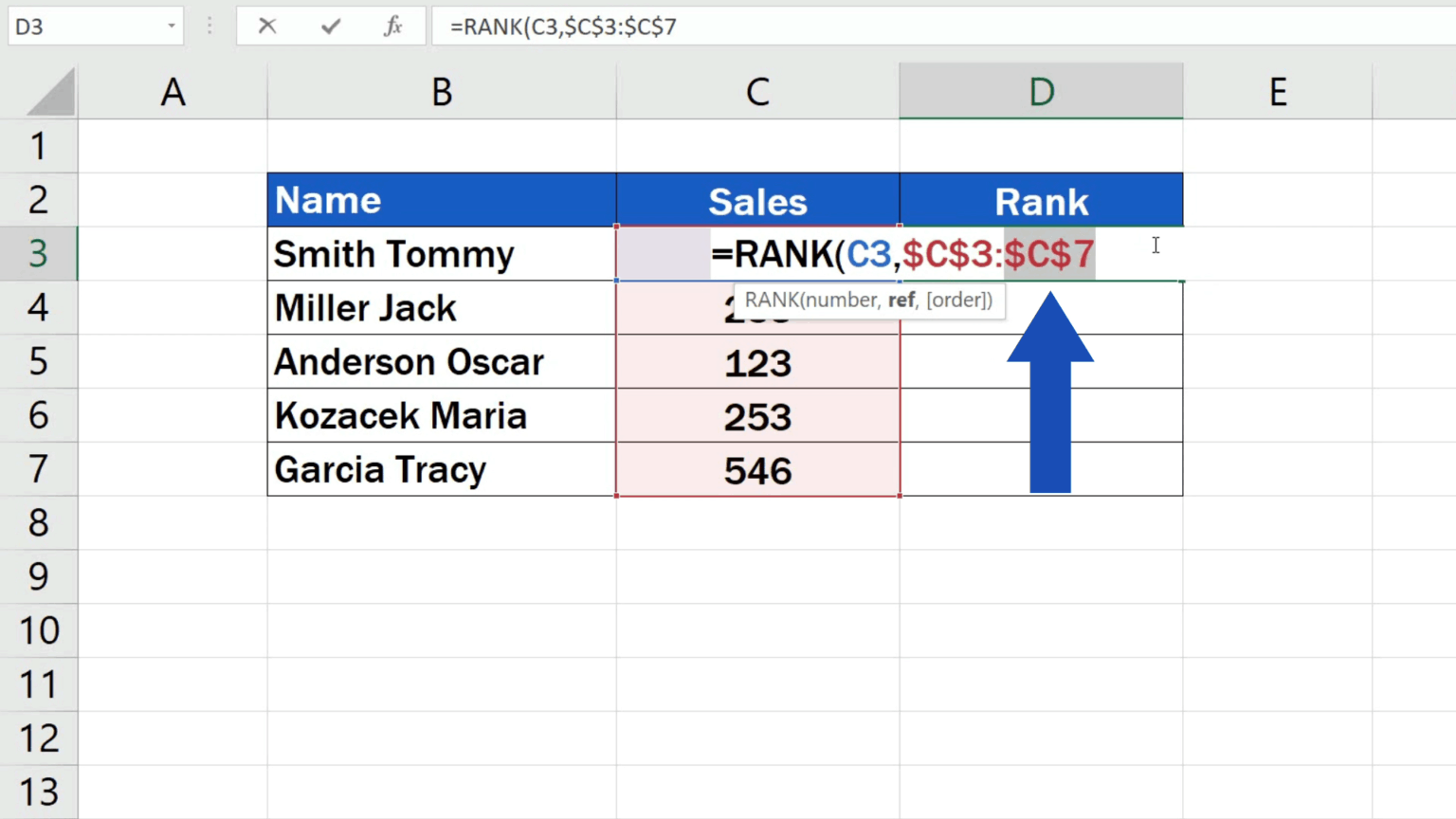This screenshot has width=1456, height=819.
Task: Select column E header
Action: pos(1277,91)
